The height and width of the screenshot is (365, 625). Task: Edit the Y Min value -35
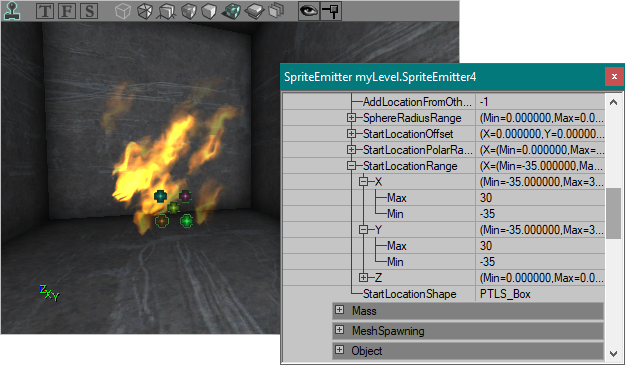pos(540,261)
